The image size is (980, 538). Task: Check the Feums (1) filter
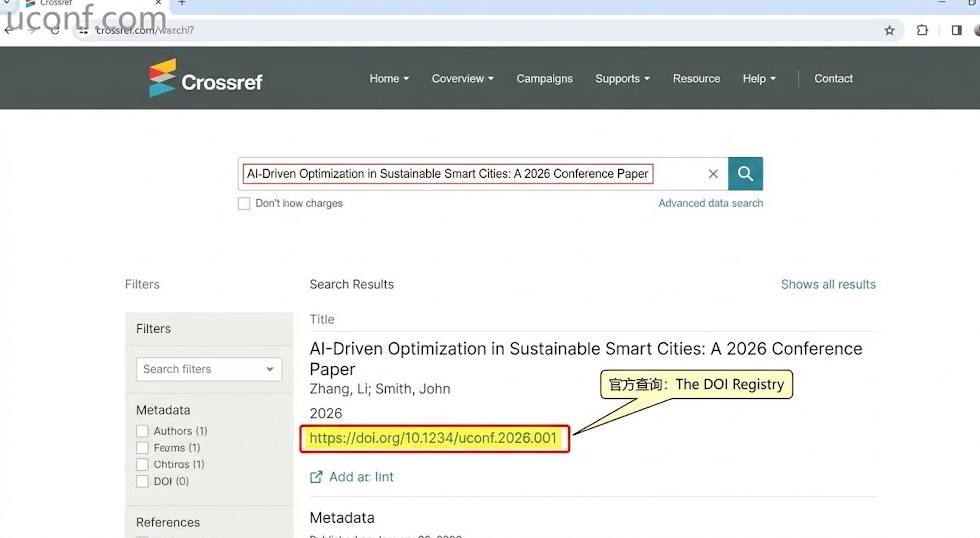142,448
